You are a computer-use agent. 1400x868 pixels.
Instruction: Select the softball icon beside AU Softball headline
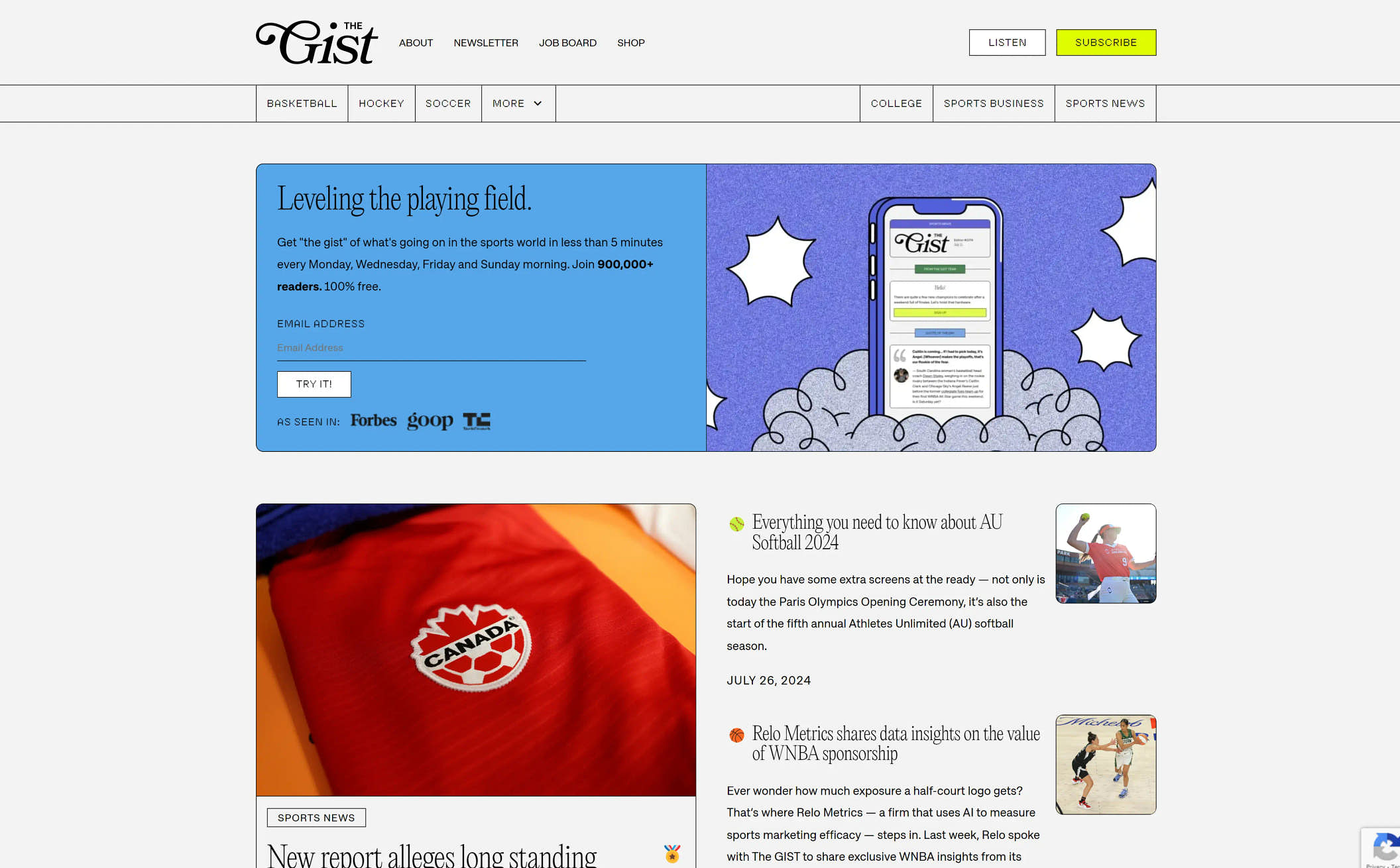pyautogui.click(x=736, y=524)
